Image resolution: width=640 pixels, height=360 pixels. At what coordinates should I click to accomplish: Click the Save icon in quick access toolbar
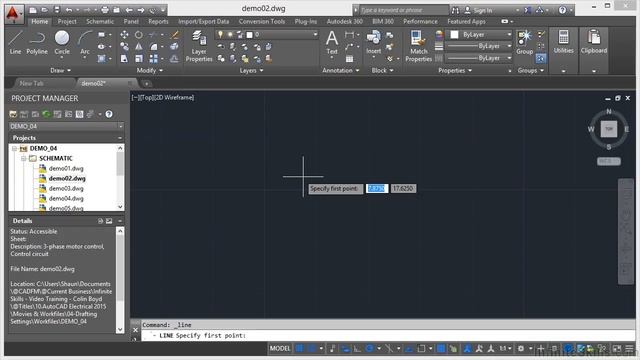(56, 10)
